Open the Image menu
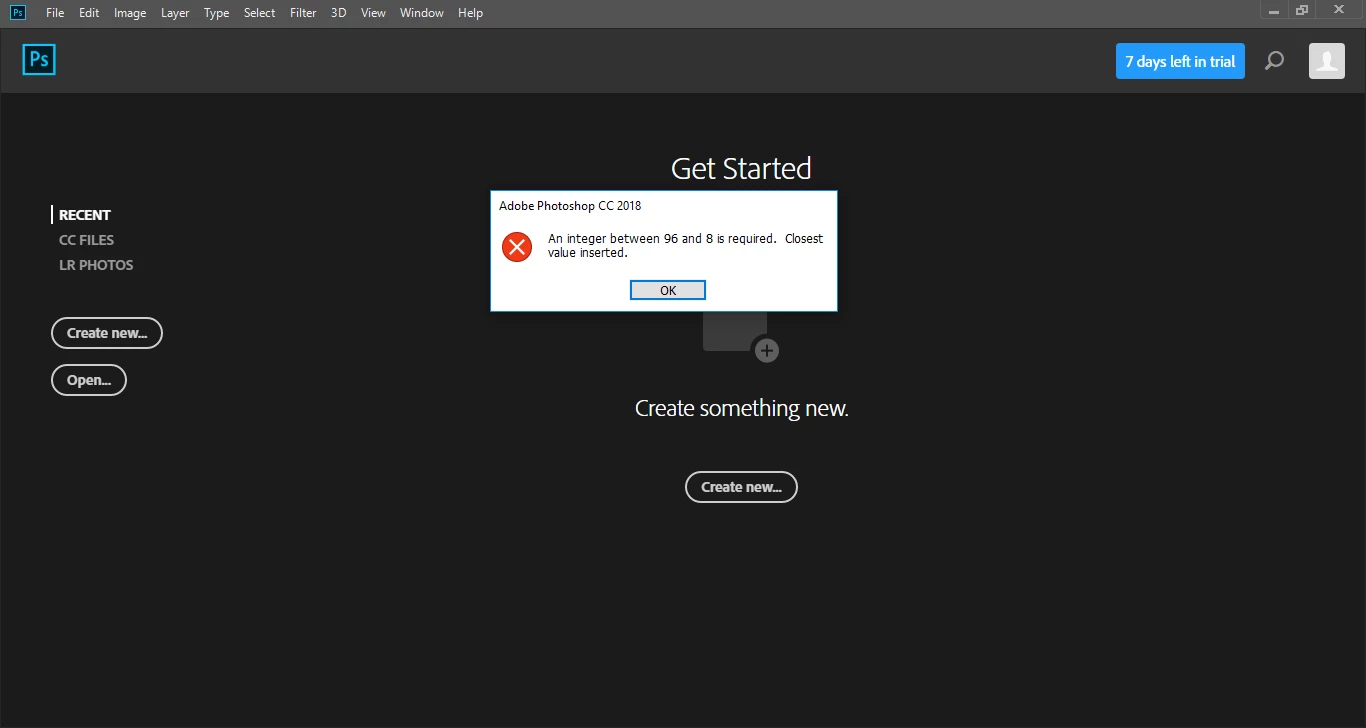 (x=130, y=13)
